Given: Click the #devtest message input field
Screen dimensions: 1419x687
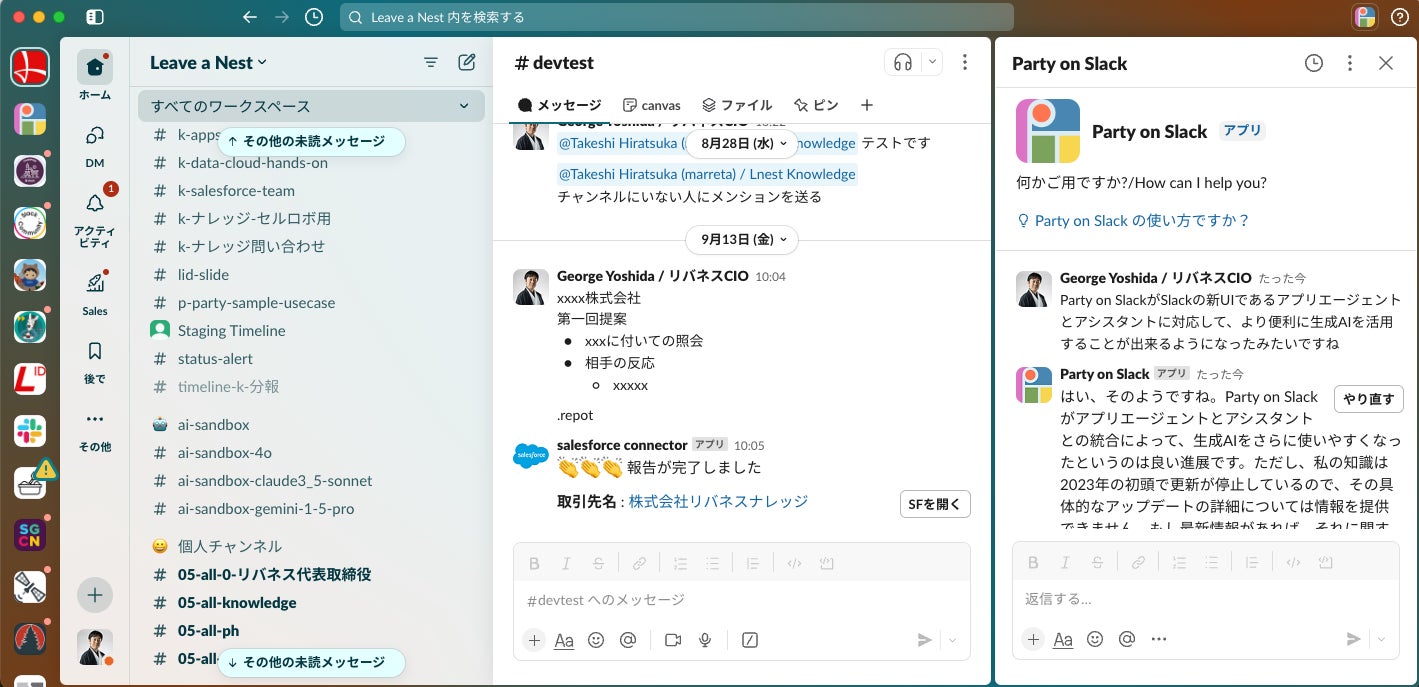Looking at the screenshot, I should [x=742, y=600].
